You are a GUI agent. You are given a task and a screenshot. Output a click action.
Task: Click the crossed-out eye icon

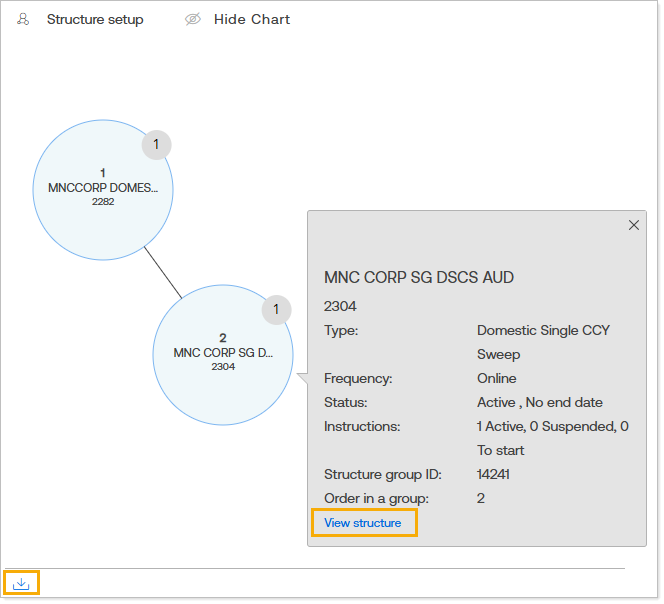pyautogui.click(x=193, y=19)
